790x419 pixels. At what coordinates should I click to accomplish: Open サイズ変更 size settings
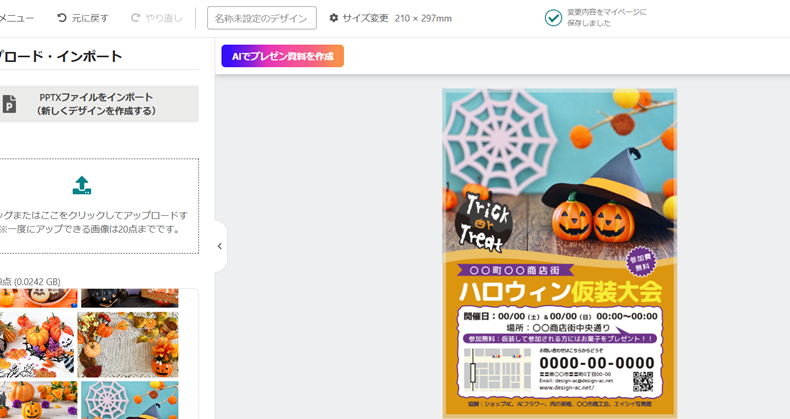pos(365,18)
